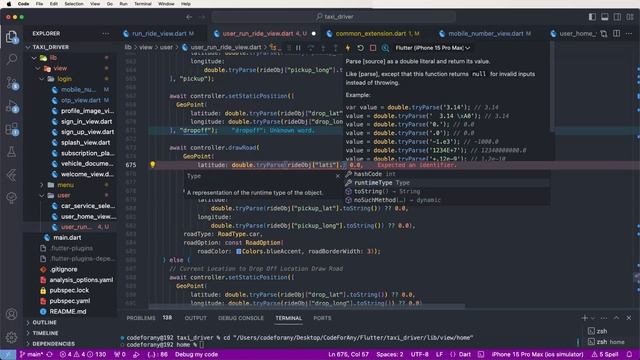Open the Search view in activity bar

coord(11,60)
